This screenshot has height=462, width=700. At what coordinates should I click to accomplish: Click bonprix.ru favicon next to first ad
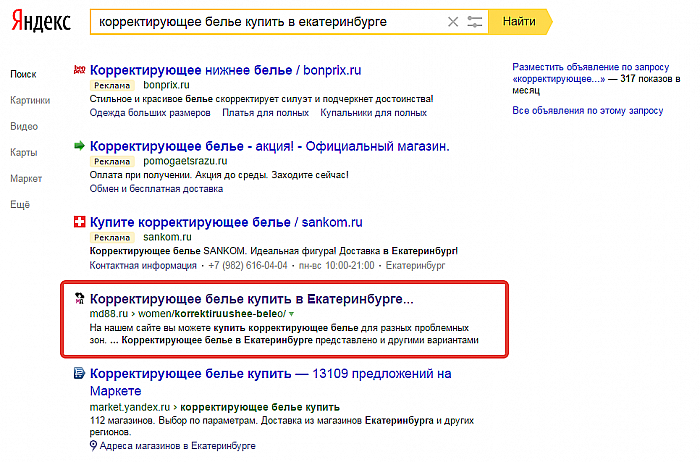[x=79, y=70]
